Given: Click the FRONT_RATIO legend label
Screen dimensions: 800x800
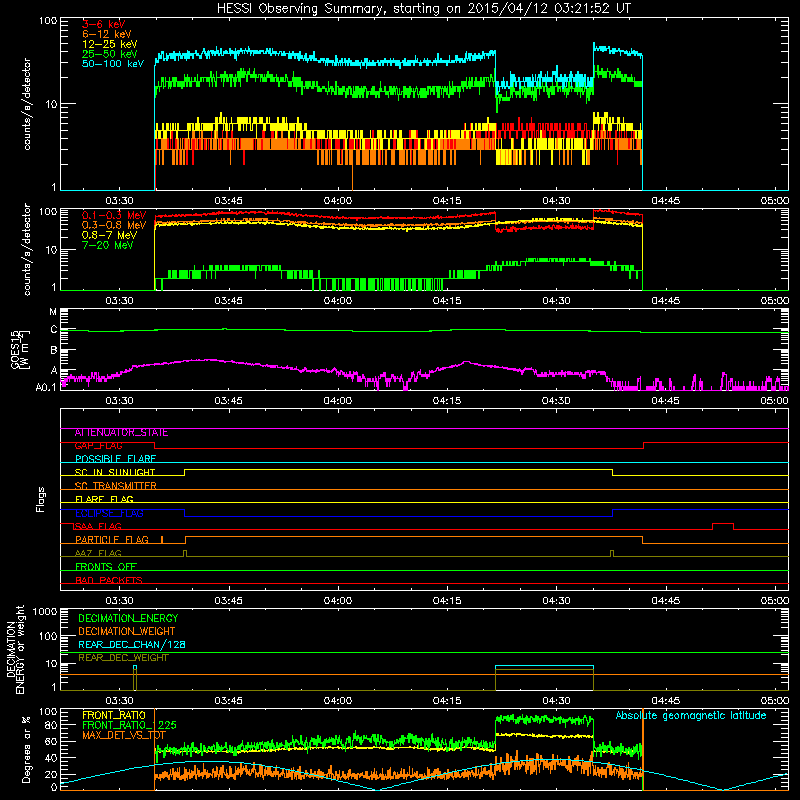Looking at the screenshot, I should click(114, 715).
